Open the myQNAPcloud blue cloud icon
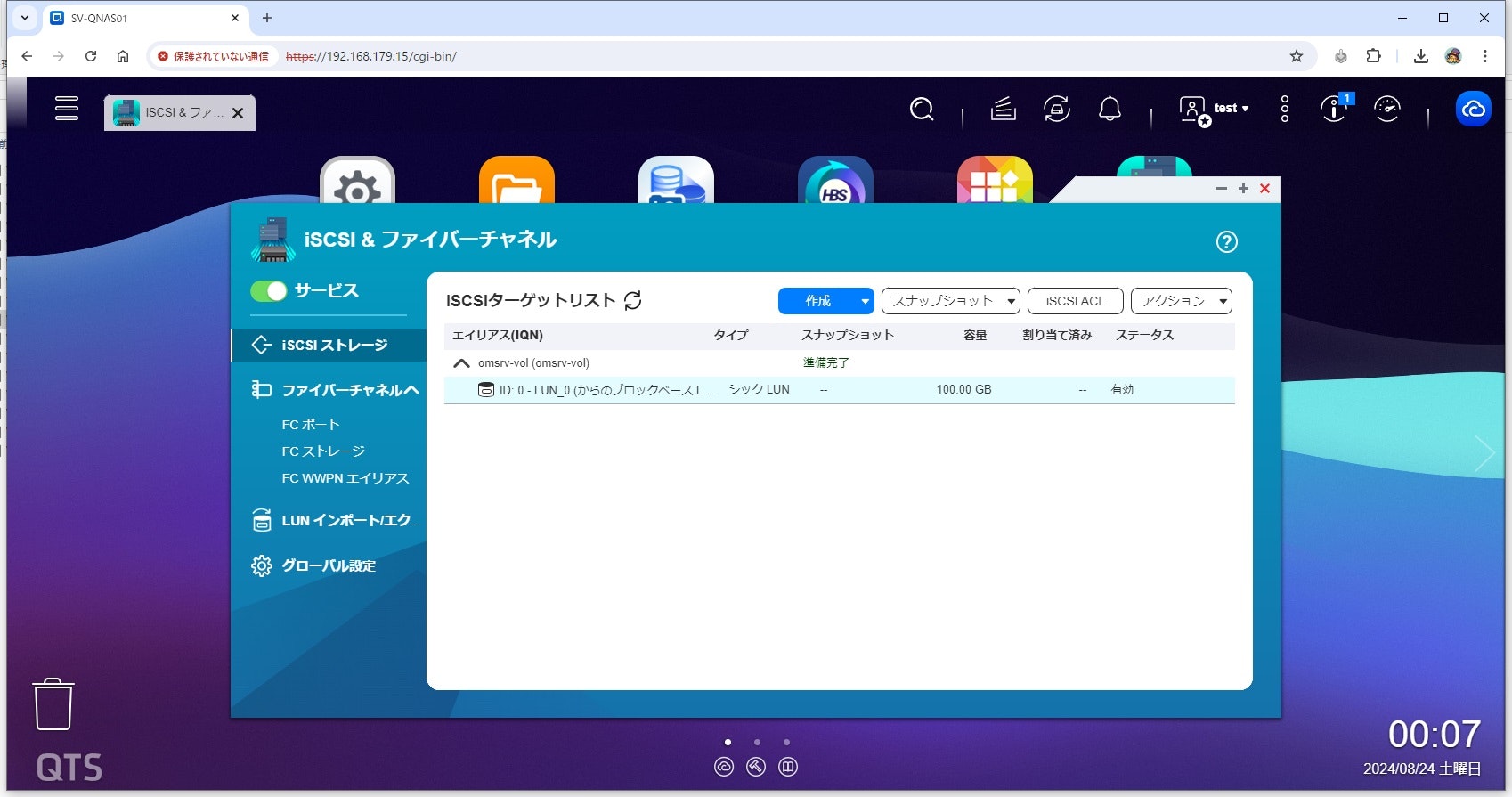The image size is (1512, 797). tap(1474, 110)
